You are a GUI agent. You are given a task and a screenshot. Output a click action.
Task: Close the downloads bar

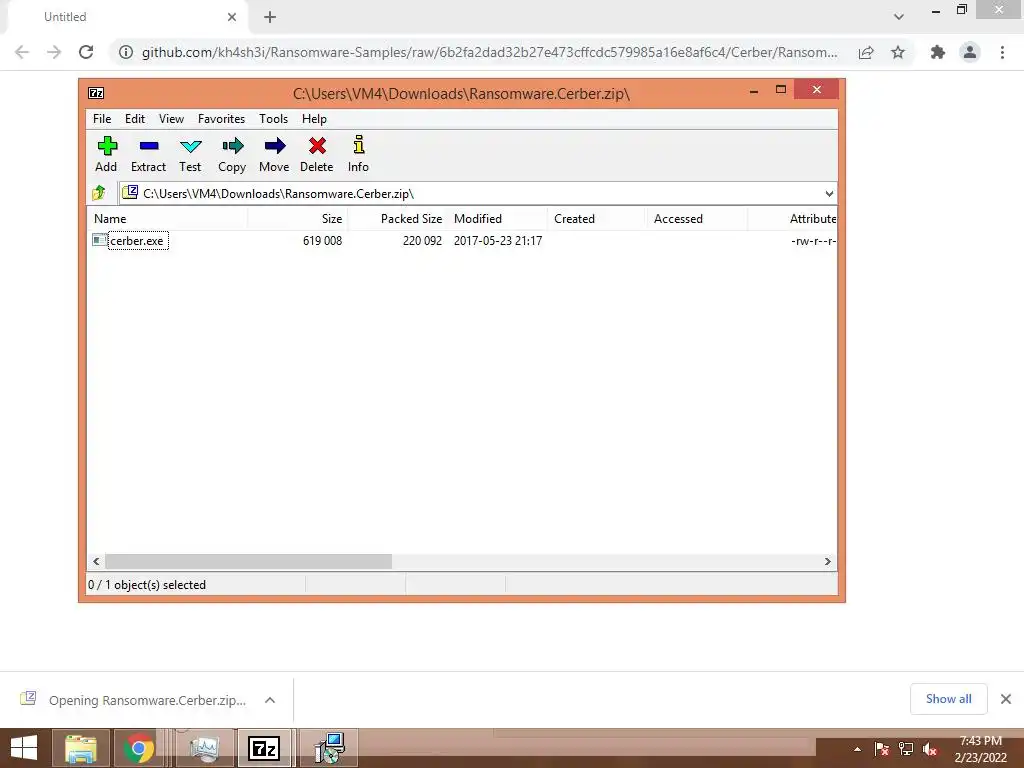pos(1006,699)
